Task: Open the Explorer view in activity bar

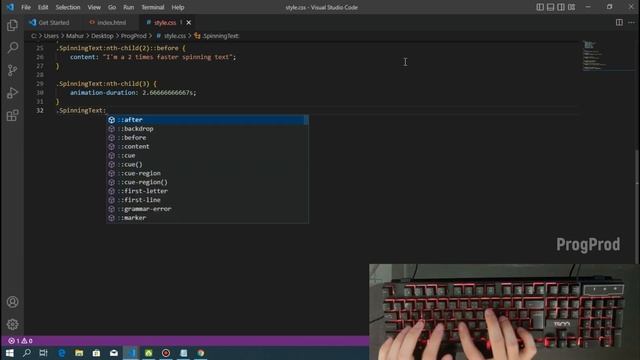Action: pos(12,26)
